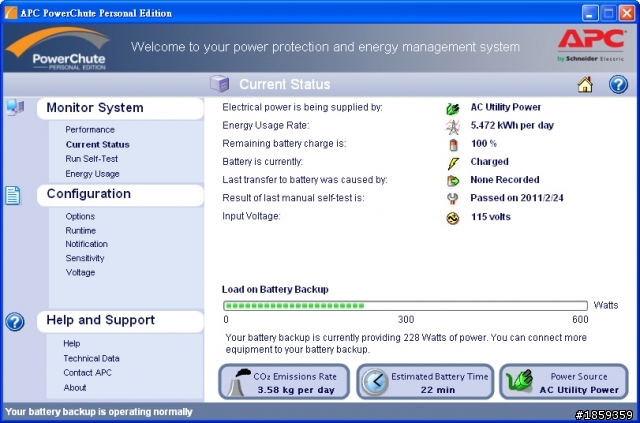640x423 pixels.
Task: Open the Run Self-Test page
Action: (91, 159)
